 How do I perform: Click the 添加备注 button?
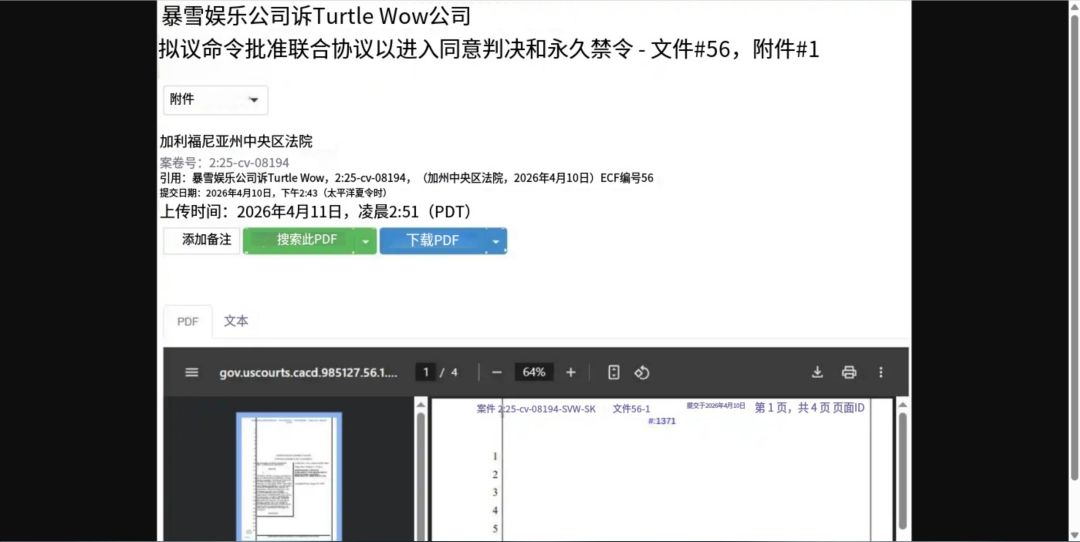202,240
